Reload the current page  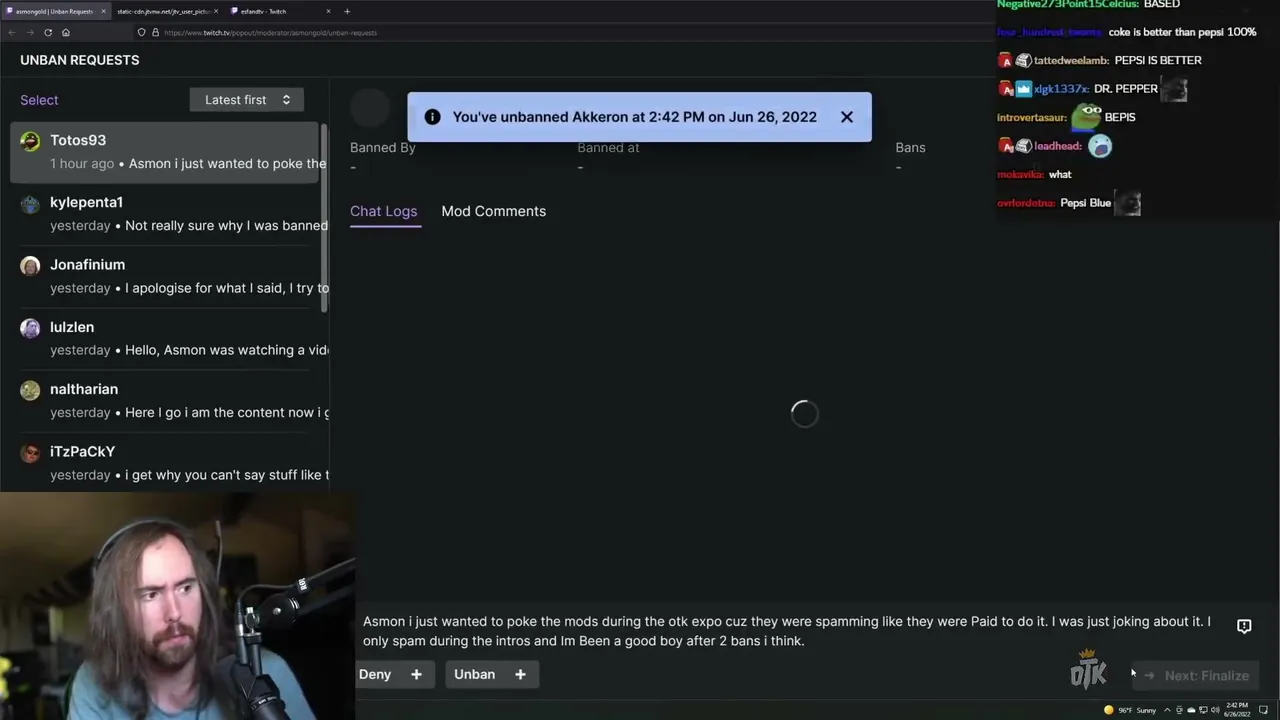pyautogui.click(x=48, y=33)
